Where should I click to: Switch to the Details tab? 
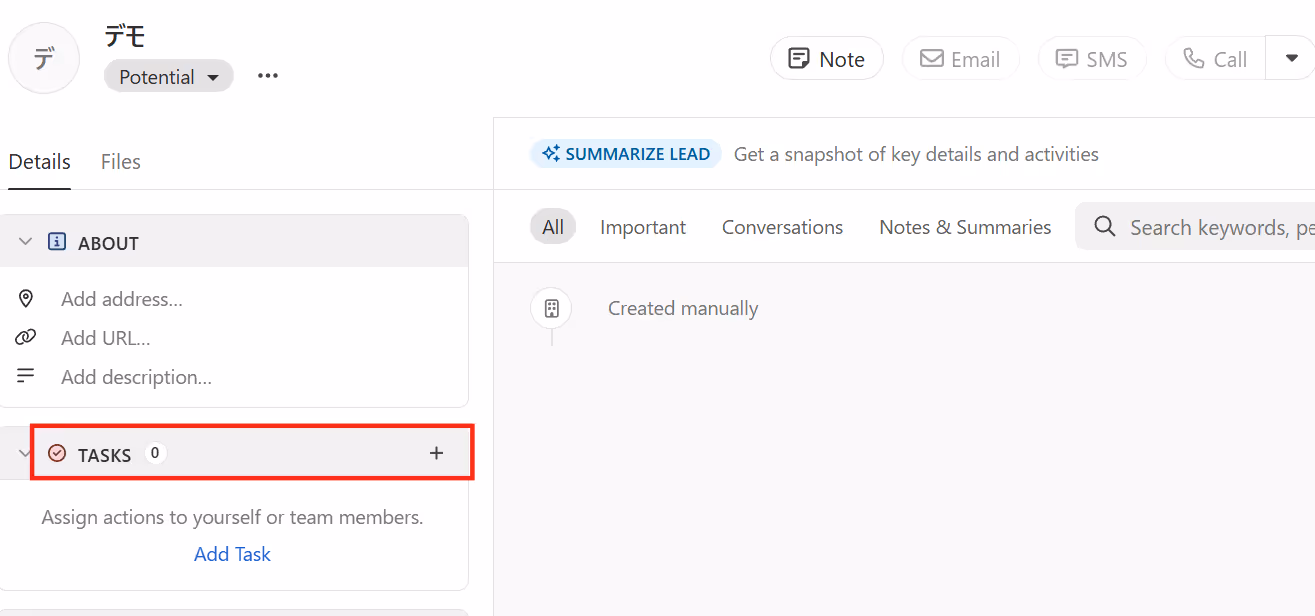click(40, 162)
